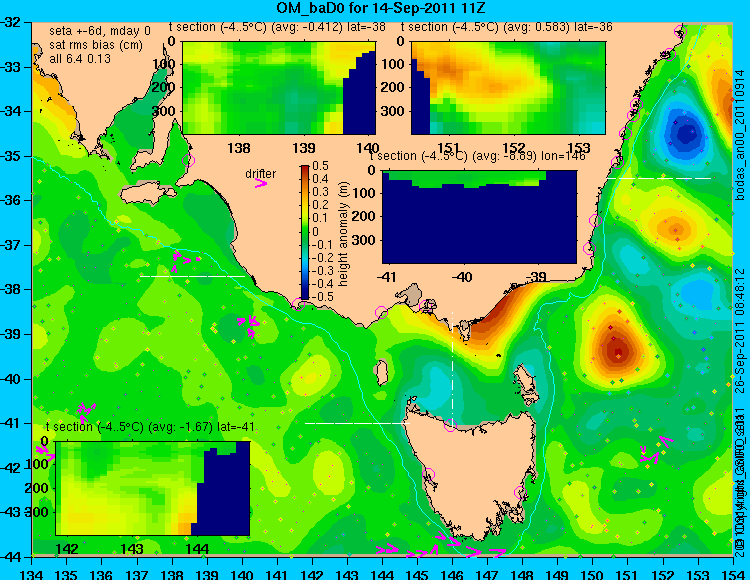Select the "all 6.4 0.13" statistics line
Viewport: 750px width, 580px height.
80,59
